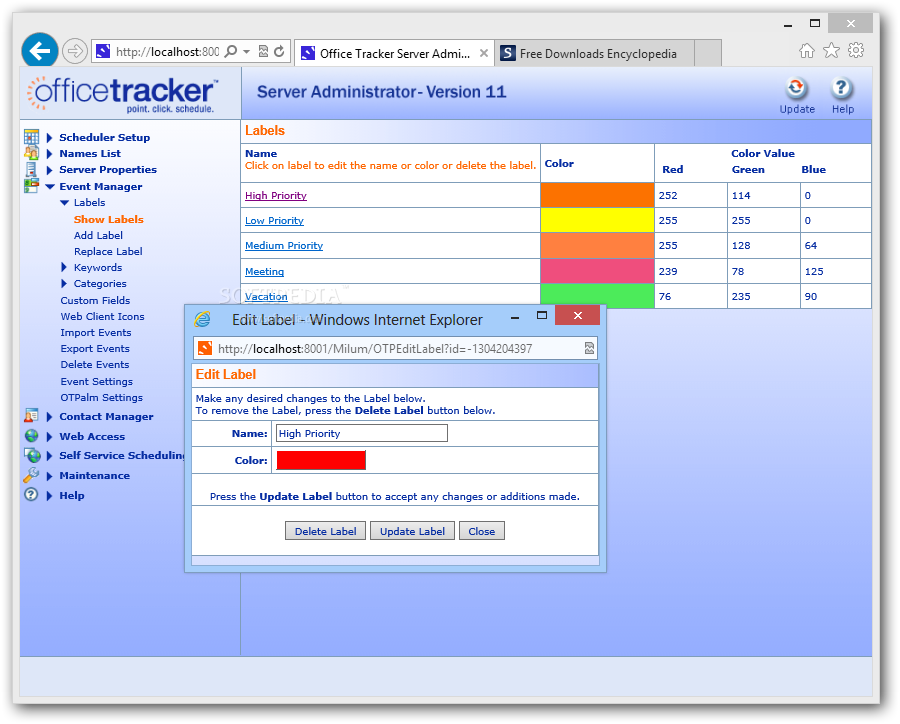Click the page icon in popup address bar
The image size is (900, 724).
205,348
